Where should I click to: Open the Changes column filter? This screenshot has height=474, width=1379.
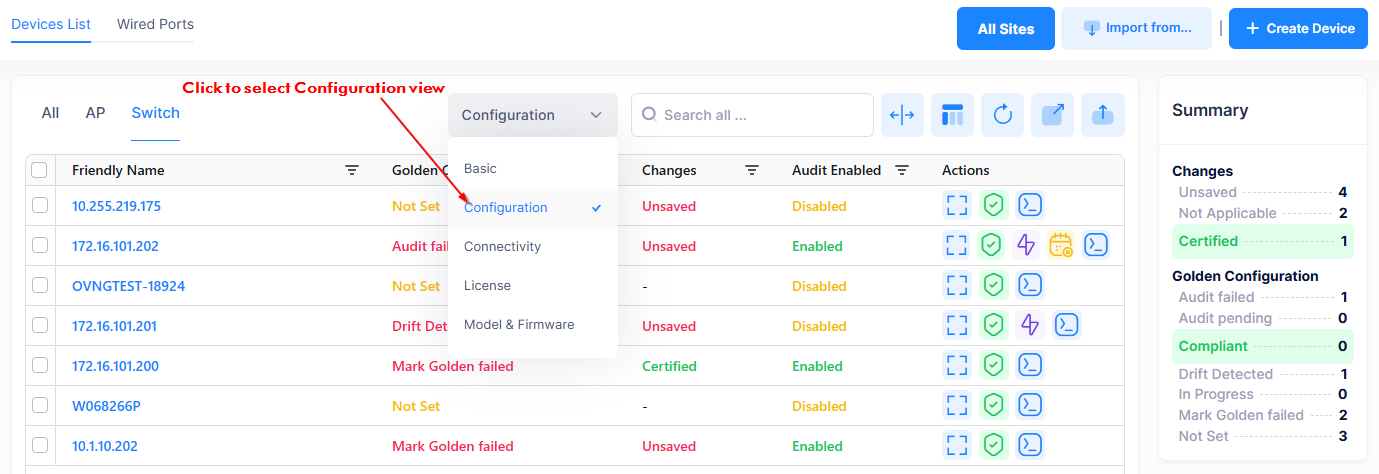point(752,171)
